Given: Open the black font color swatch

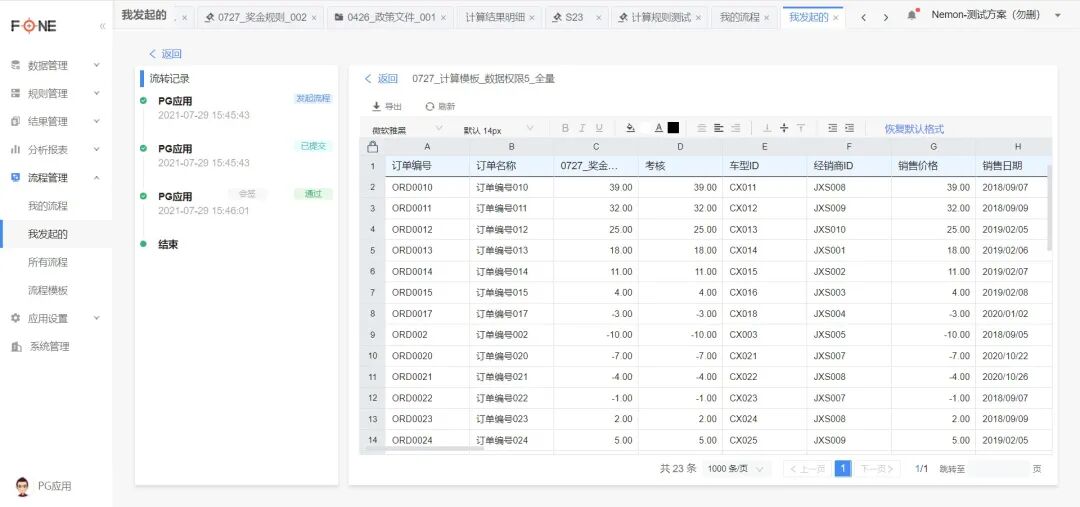Looking at the screenshot, I should tap(674, 128).
